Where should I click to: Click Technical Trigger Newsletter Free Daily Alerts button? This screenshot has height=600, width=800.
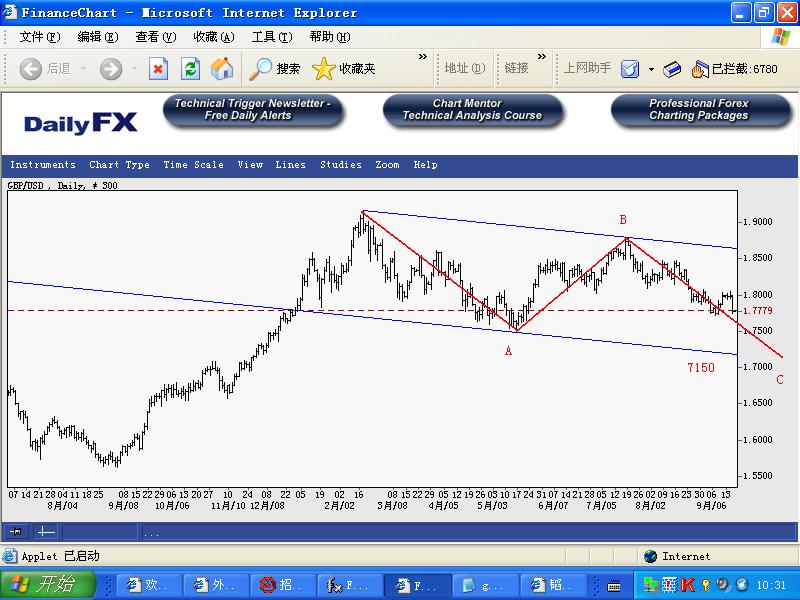coord(253,110)
